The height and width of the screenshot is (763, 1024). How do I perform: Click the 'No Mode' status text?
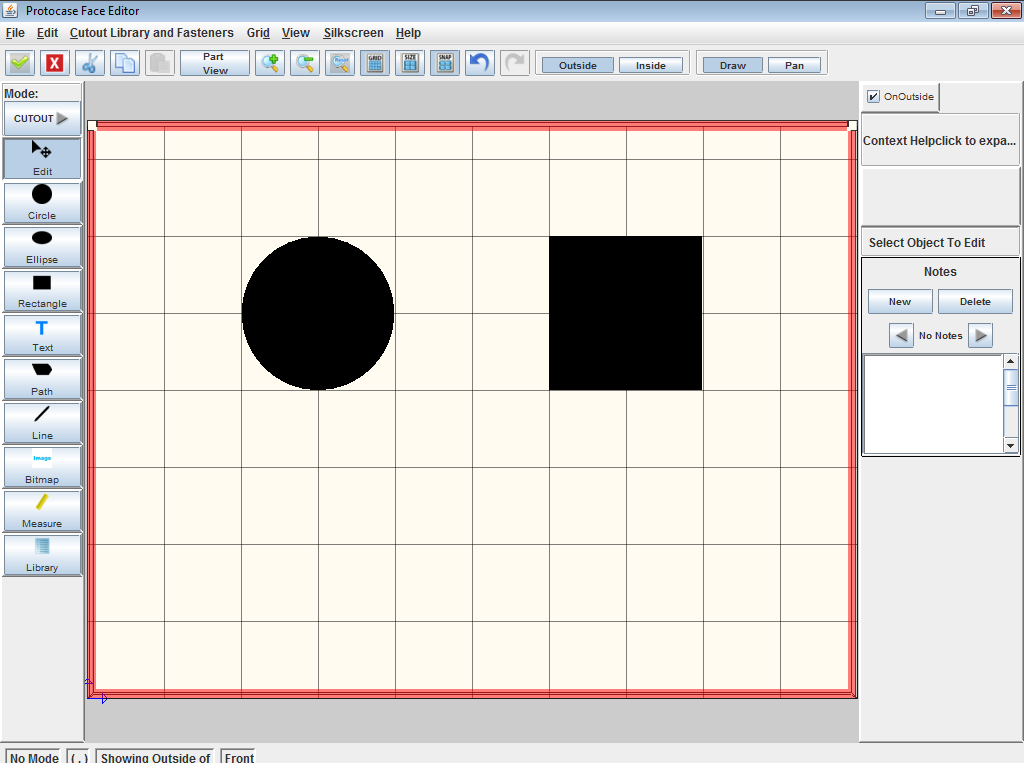[34, 757]
